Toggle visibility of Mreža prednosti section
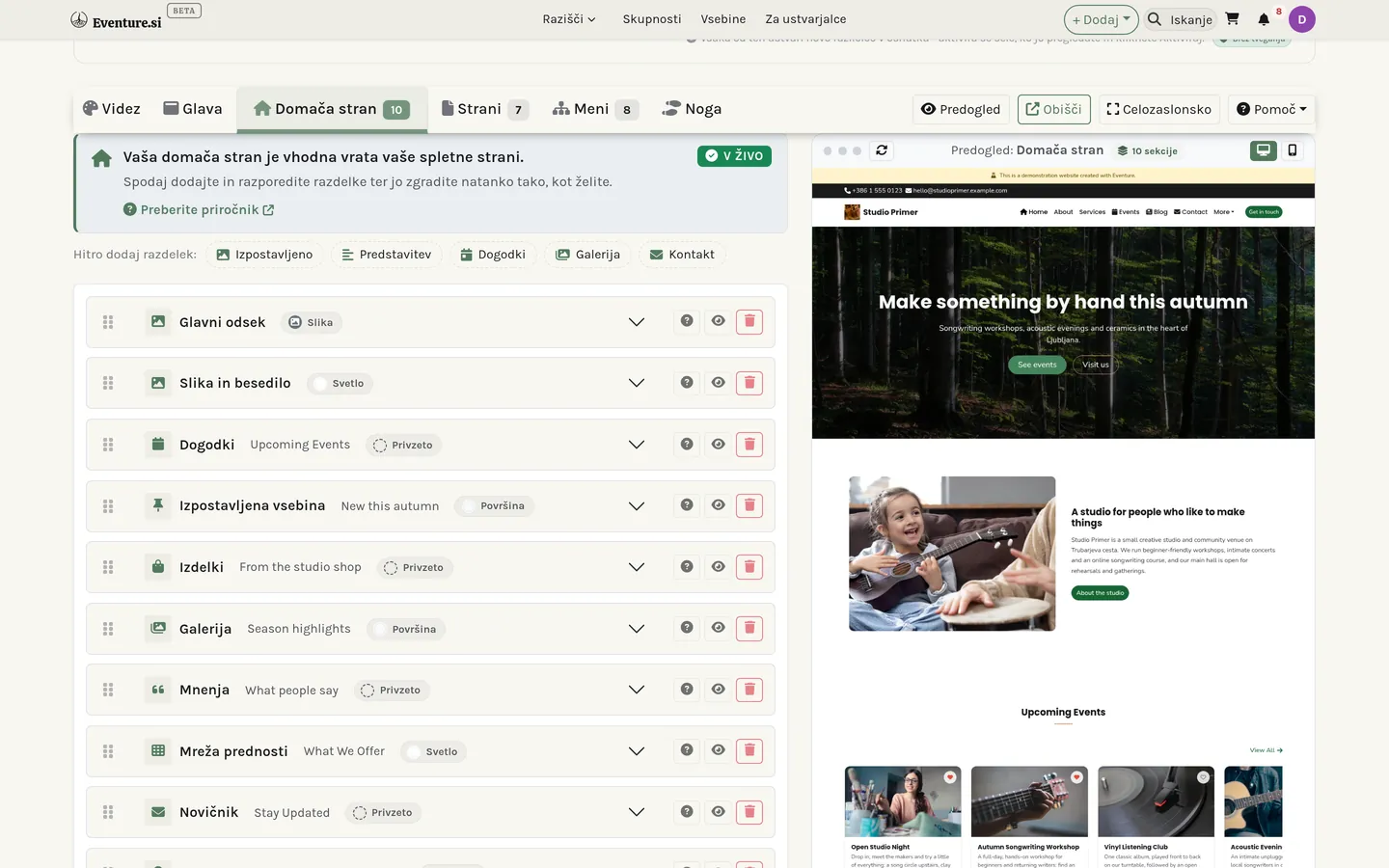The height and width of the screenshot is (868, 1389). point(719,750)
